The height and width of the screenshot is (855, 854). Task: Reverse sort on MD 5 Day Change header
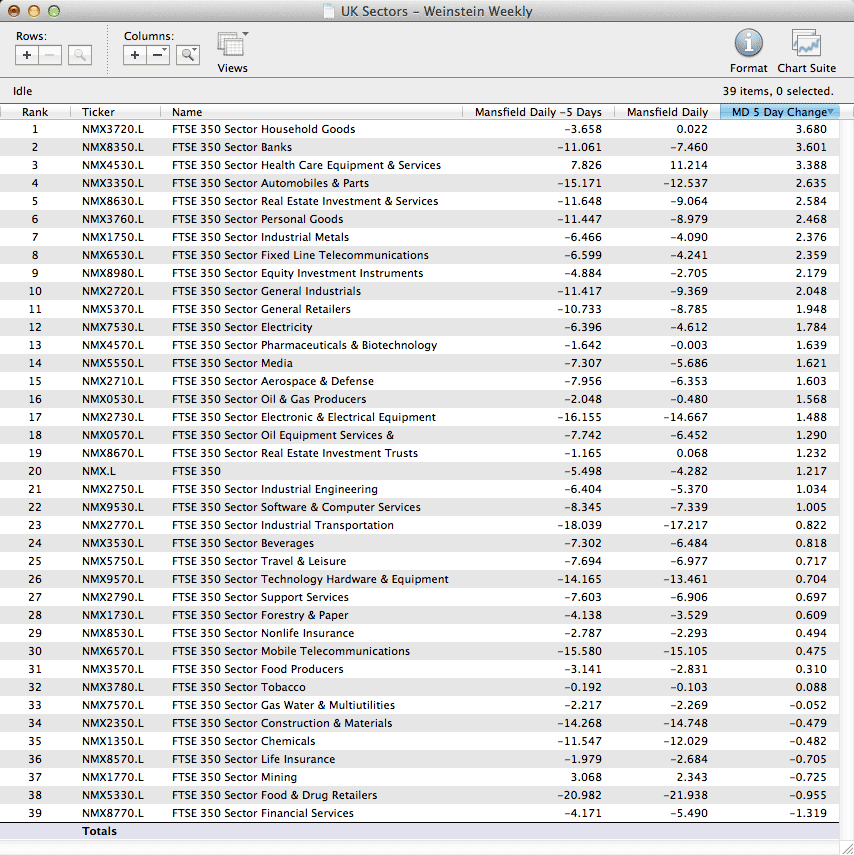(x=779, y=112)
